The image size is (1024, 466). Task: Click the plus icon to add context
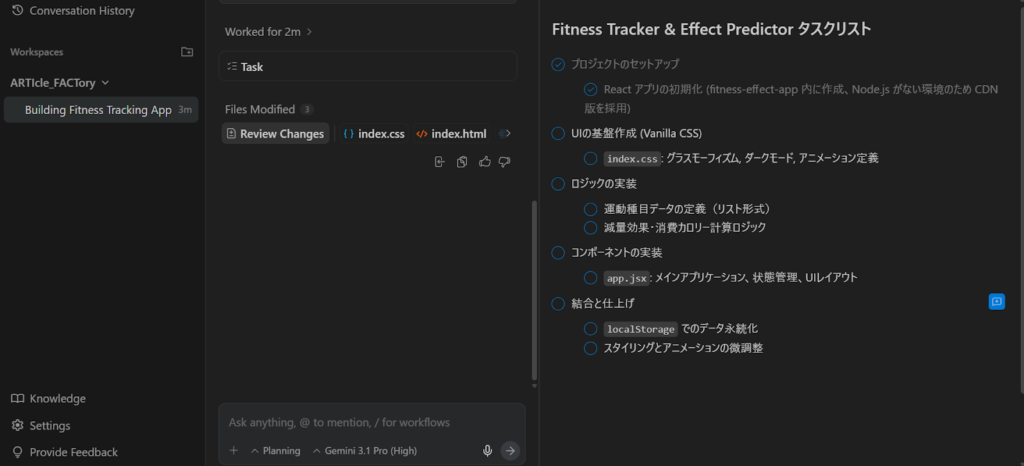click(234, 450)
